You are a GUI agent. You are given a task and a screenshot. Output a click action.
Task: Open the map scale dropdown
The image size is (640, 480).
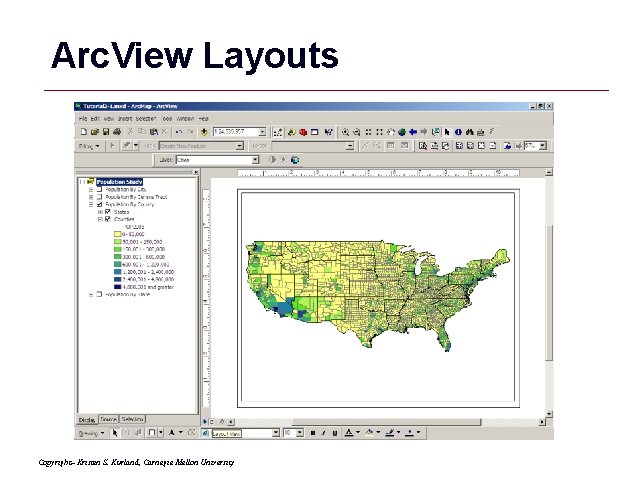[262, 132]
